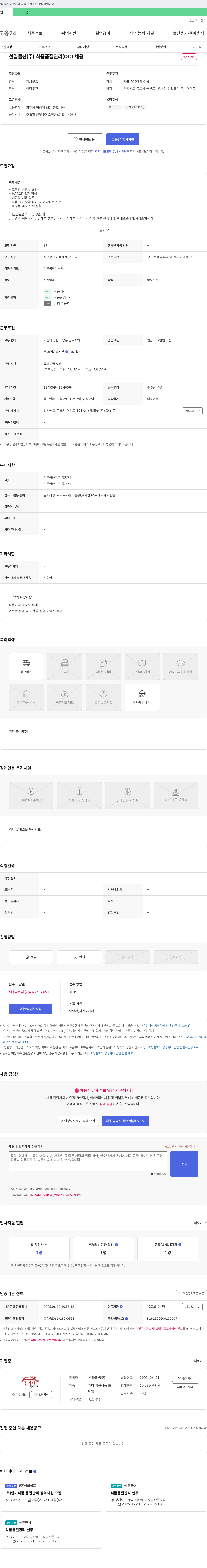Select the 서류 screening step
This screenshot has height=1568, width=207.
(31, 957)
